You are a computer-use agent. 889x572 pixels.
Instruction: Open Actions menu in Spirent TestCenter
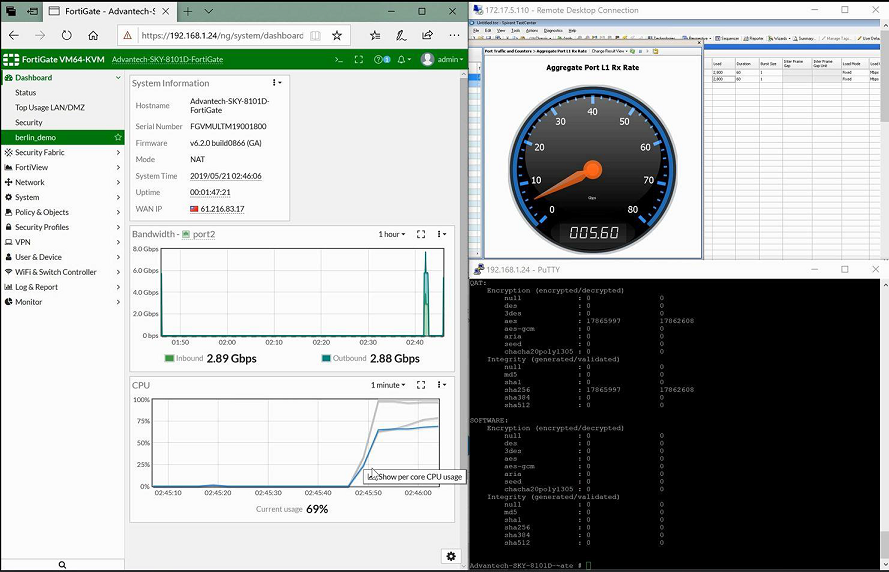tap(532, 31)
